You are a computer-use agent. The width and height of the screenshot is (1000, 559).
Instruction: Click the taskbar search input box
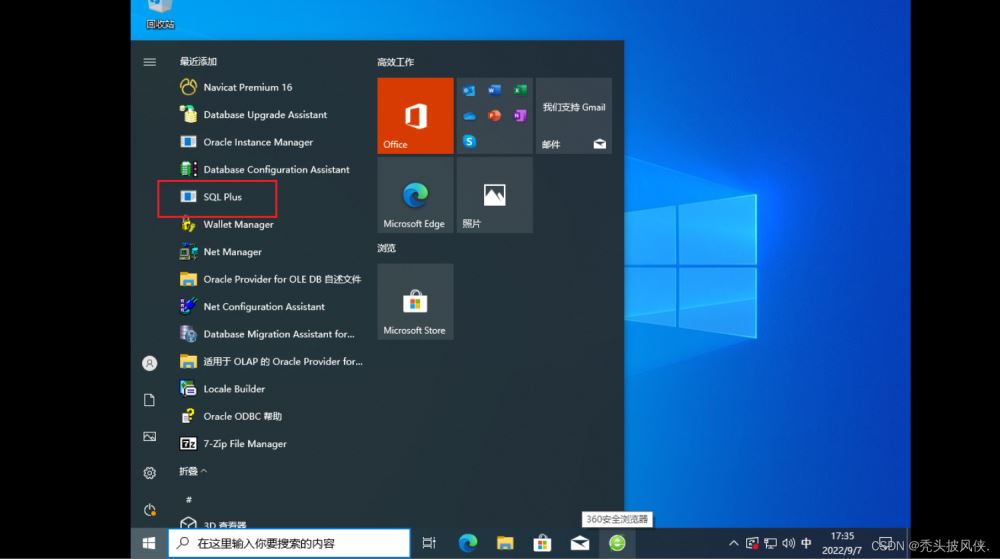289,543
